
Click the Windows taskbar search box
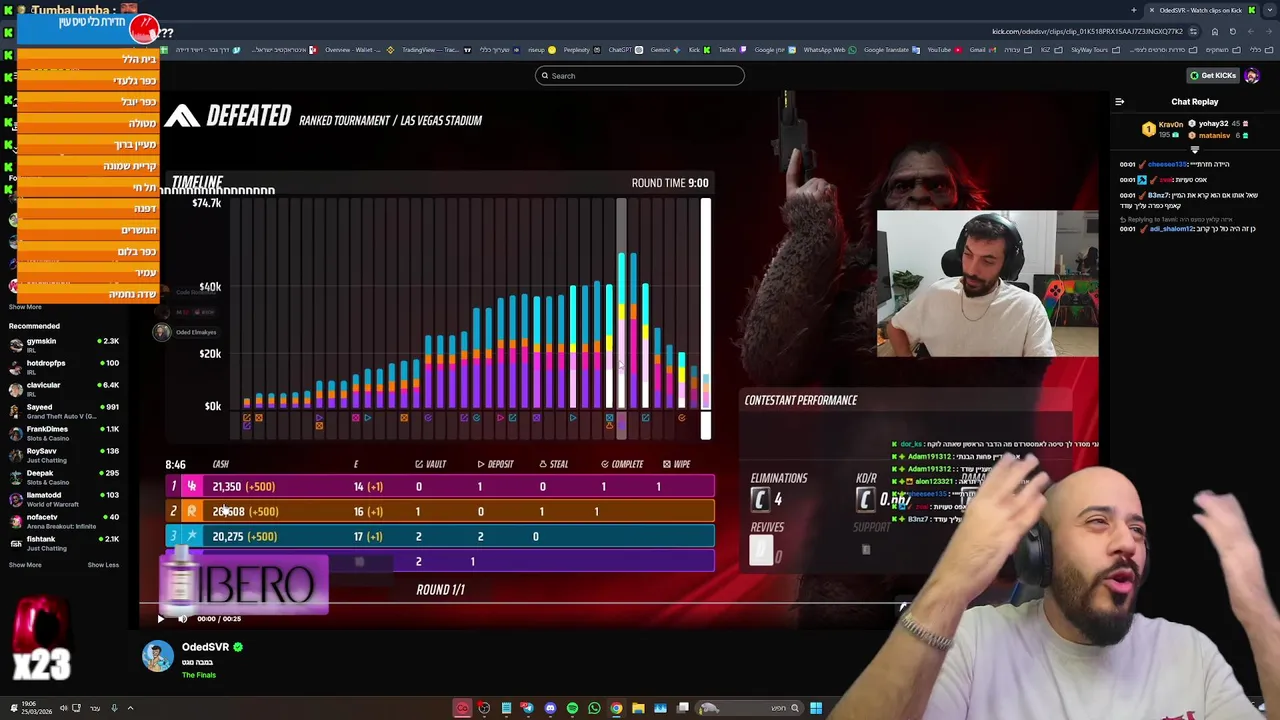click(750, 708)
